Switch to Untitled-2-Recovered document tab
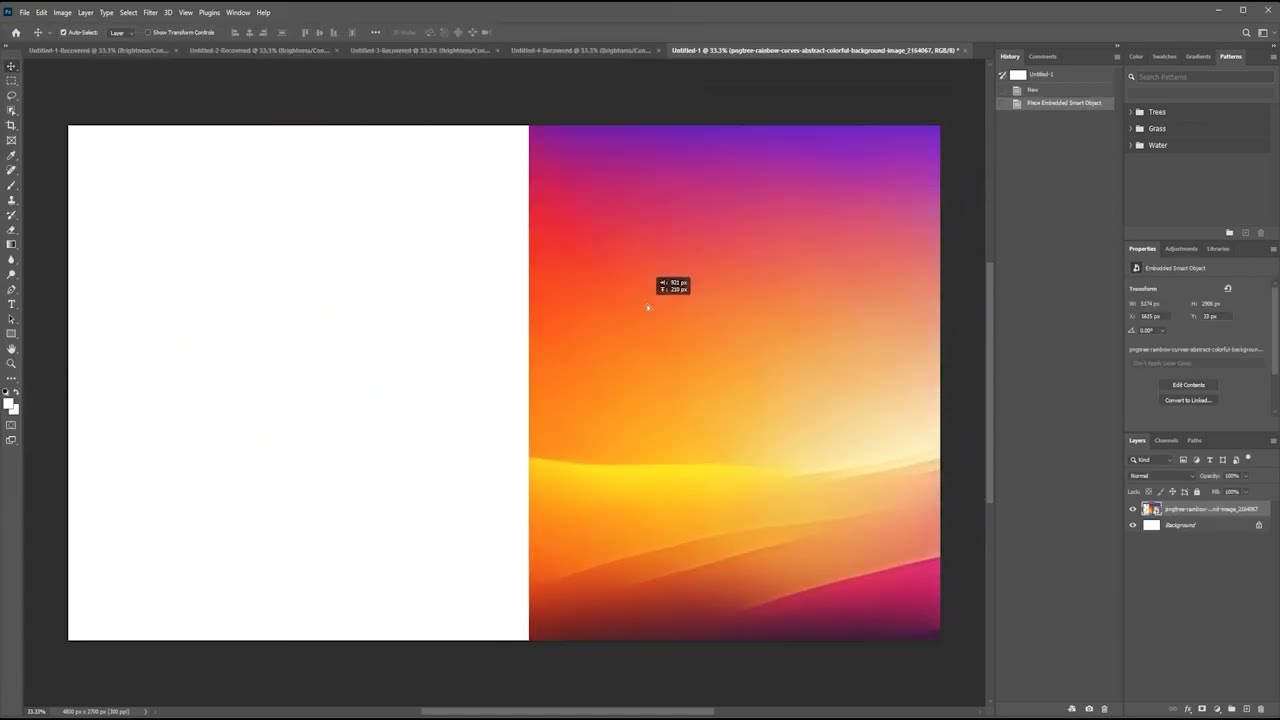This screenshot has width=1280, height=720. [x=259, y=50]
